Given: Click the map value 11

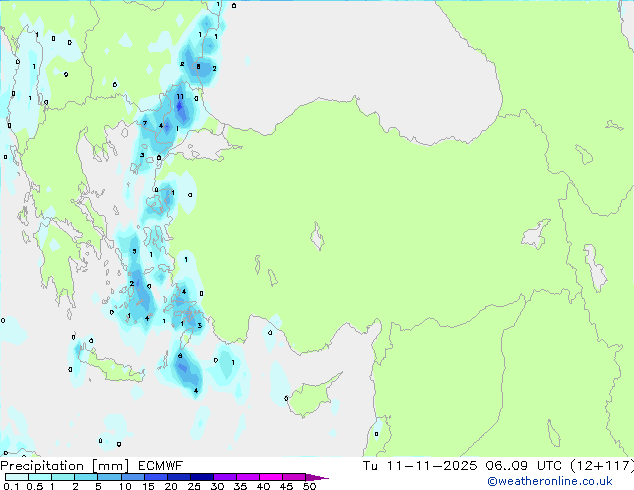Looking at the screenshot, I should click(x=180, y=97).
